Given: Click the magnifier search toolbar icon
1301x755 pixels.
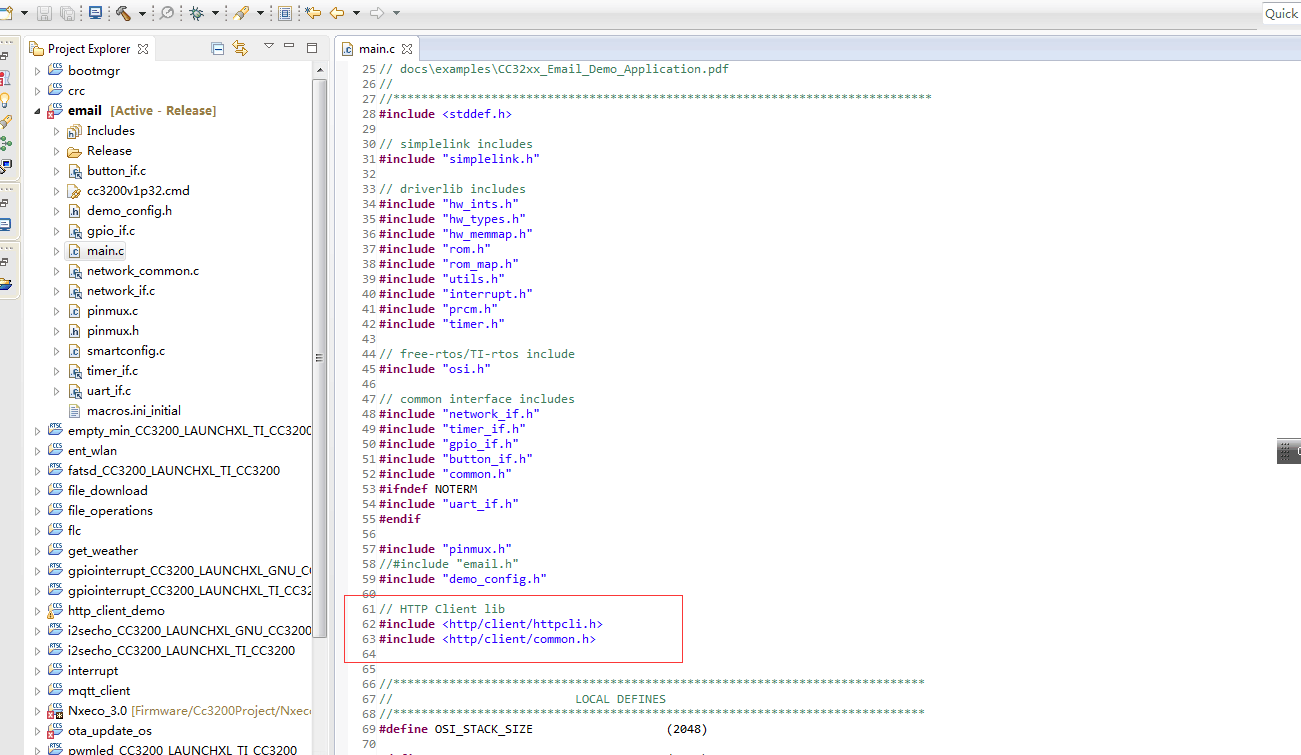Looking at the screenshot, I should pyautogui.click(x=167, y=13).
